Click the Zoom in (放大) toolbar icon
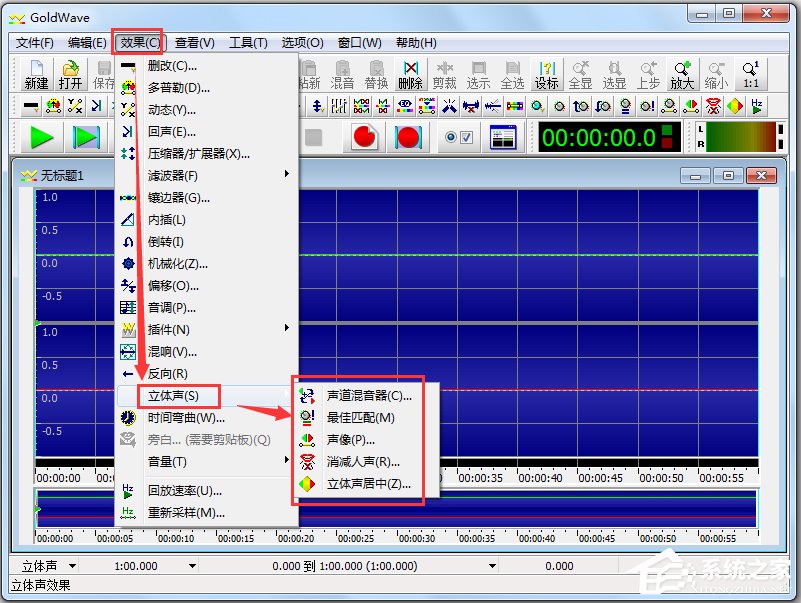 pyautogui.click(x=682, y=74)
